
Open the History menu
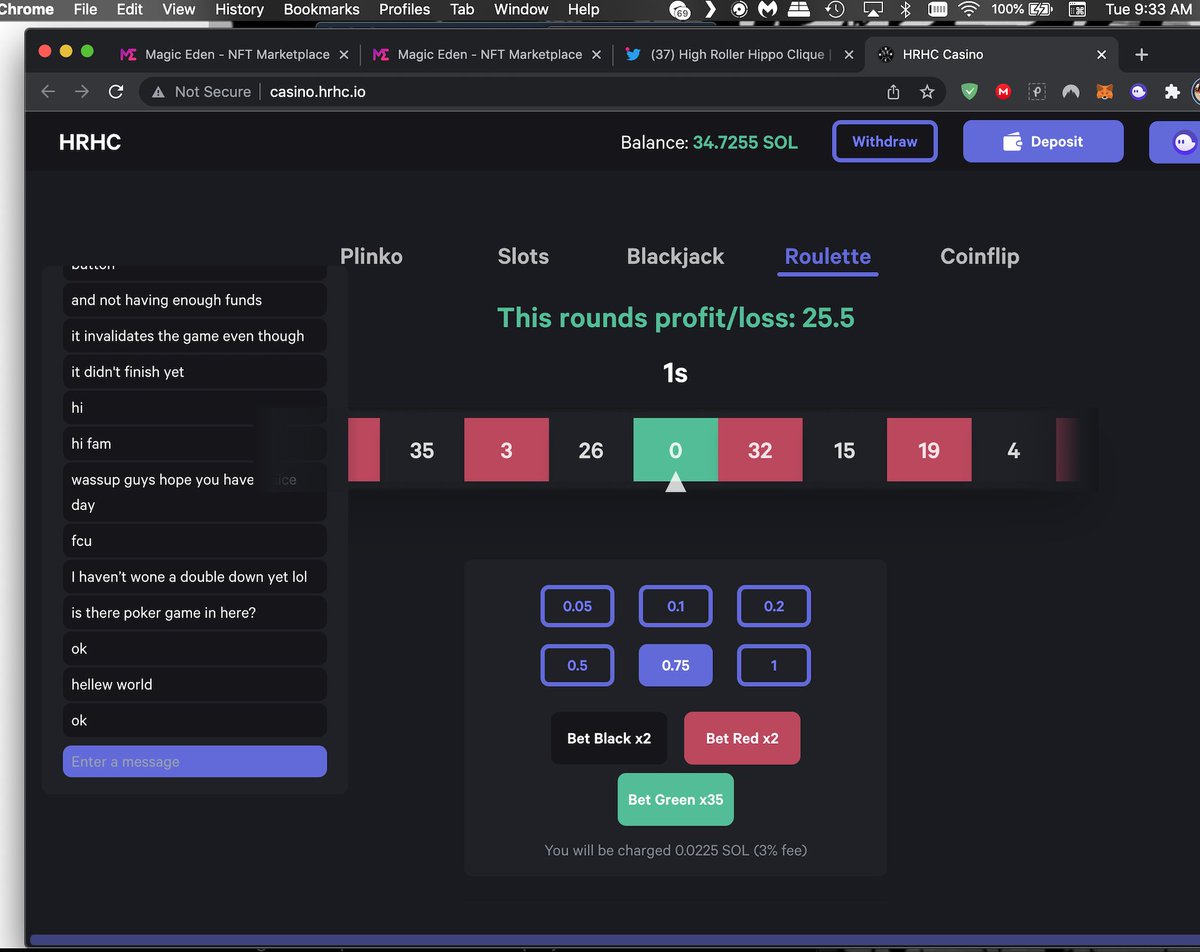pyautogui.click(x=240, y=9)
